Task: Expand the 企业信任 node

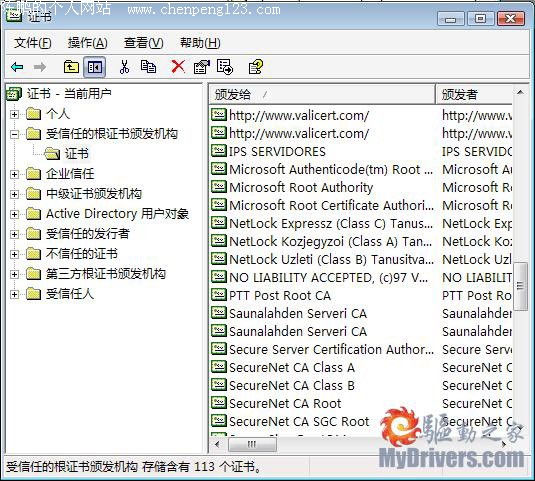Action: point(14,174)
